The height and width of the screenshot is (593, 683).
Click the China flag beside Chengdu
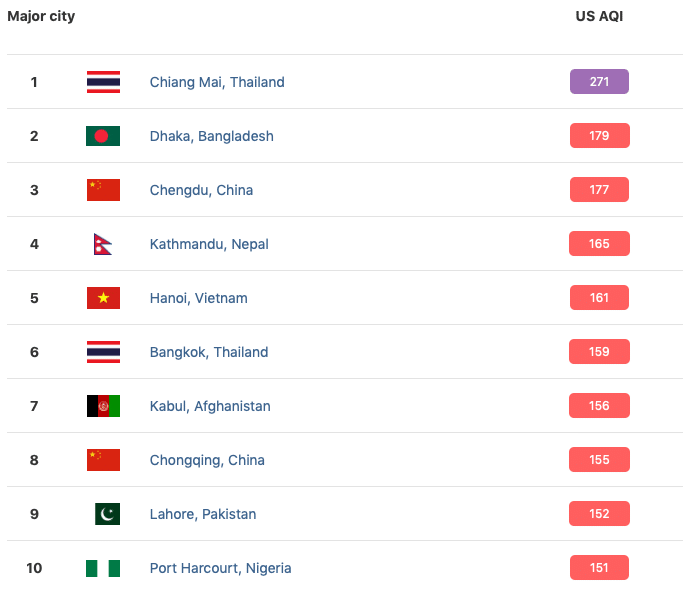(103, 190)
